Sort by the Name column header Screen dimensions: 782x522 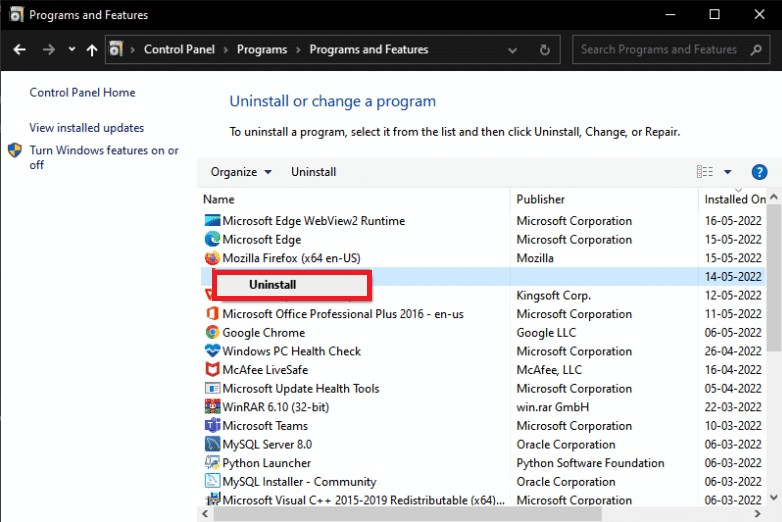point(218,199)
